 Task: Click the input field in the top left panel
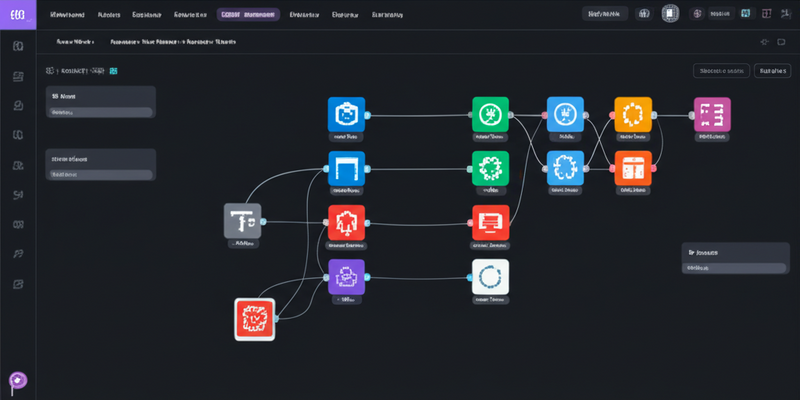[101, 113]
